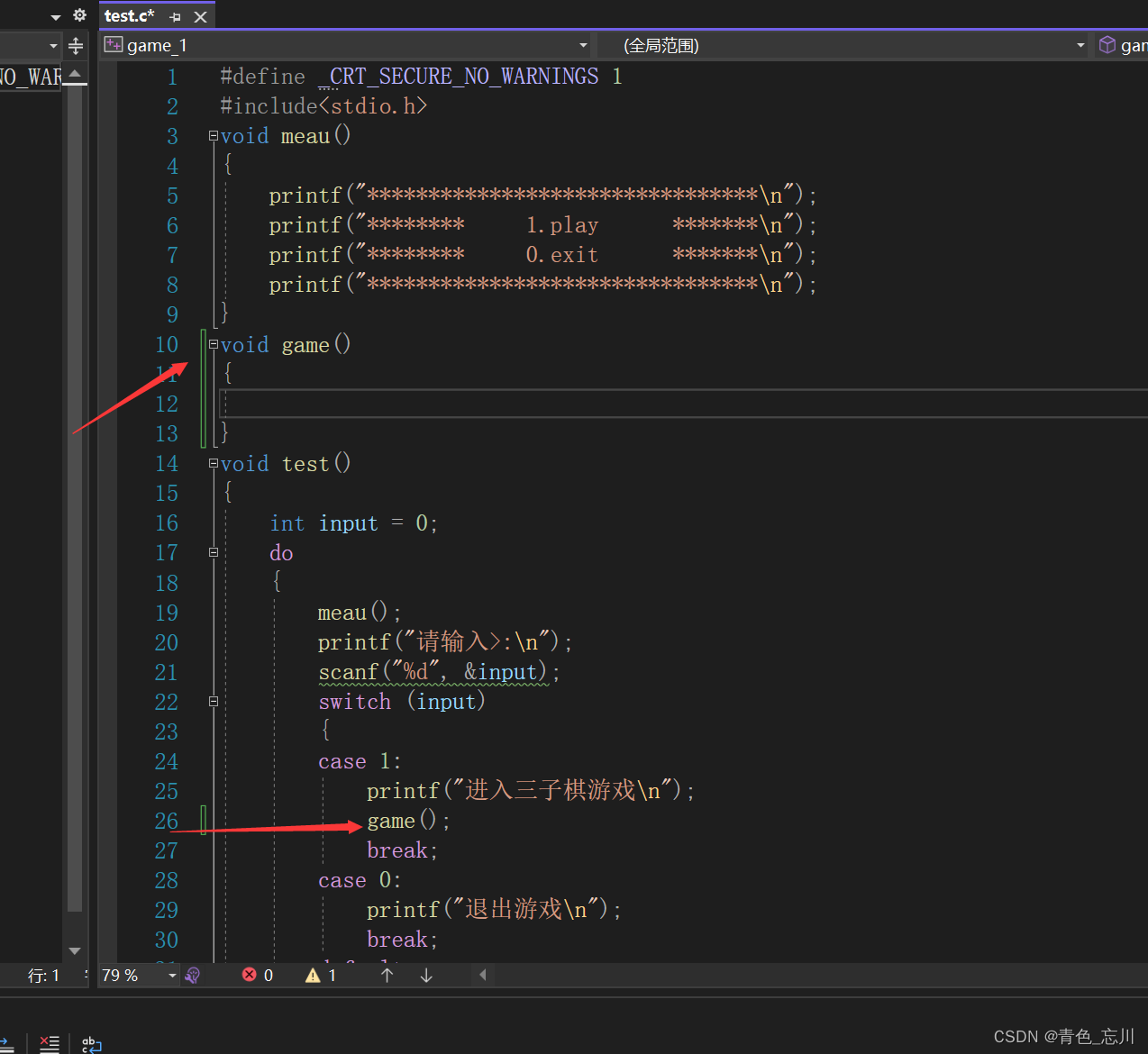The width and height of the screenshot is (1148, 1054).
Task: Click the split editor icon in the left pane
Action: pyautogui.click(x=76, y=46)
